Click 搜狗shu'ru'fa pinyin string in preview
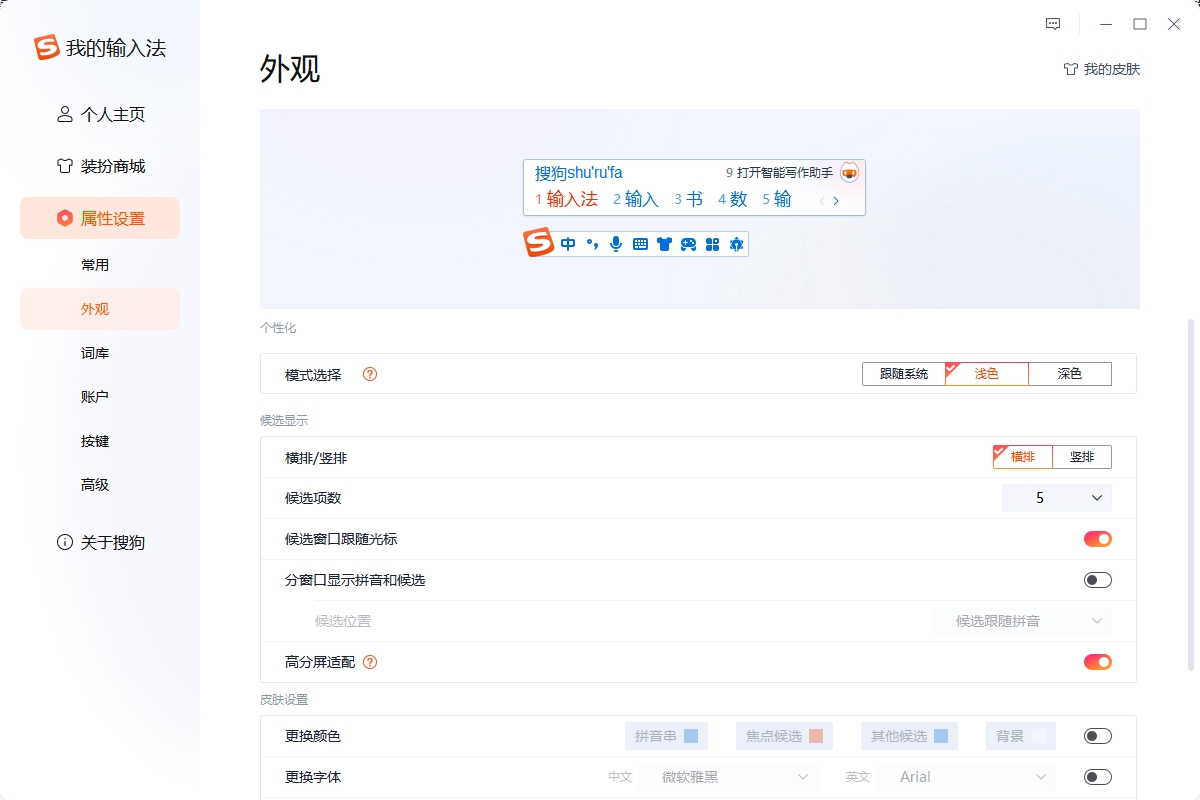The width and height of the screenshot is (1200, 800). 579,172
